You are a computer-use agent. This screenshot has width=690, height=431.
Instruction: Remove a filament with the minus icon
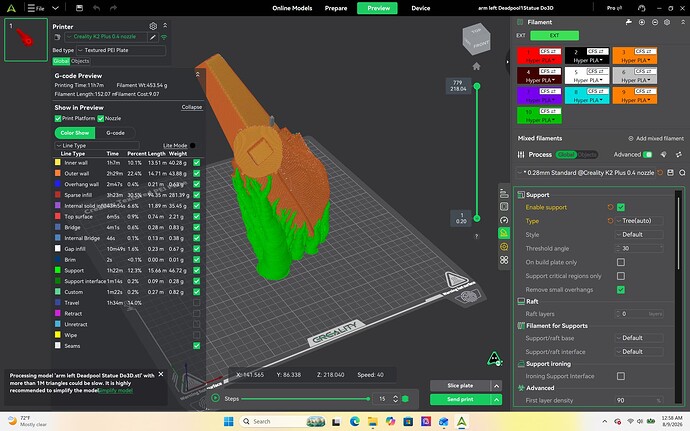(x=655, y=22)
